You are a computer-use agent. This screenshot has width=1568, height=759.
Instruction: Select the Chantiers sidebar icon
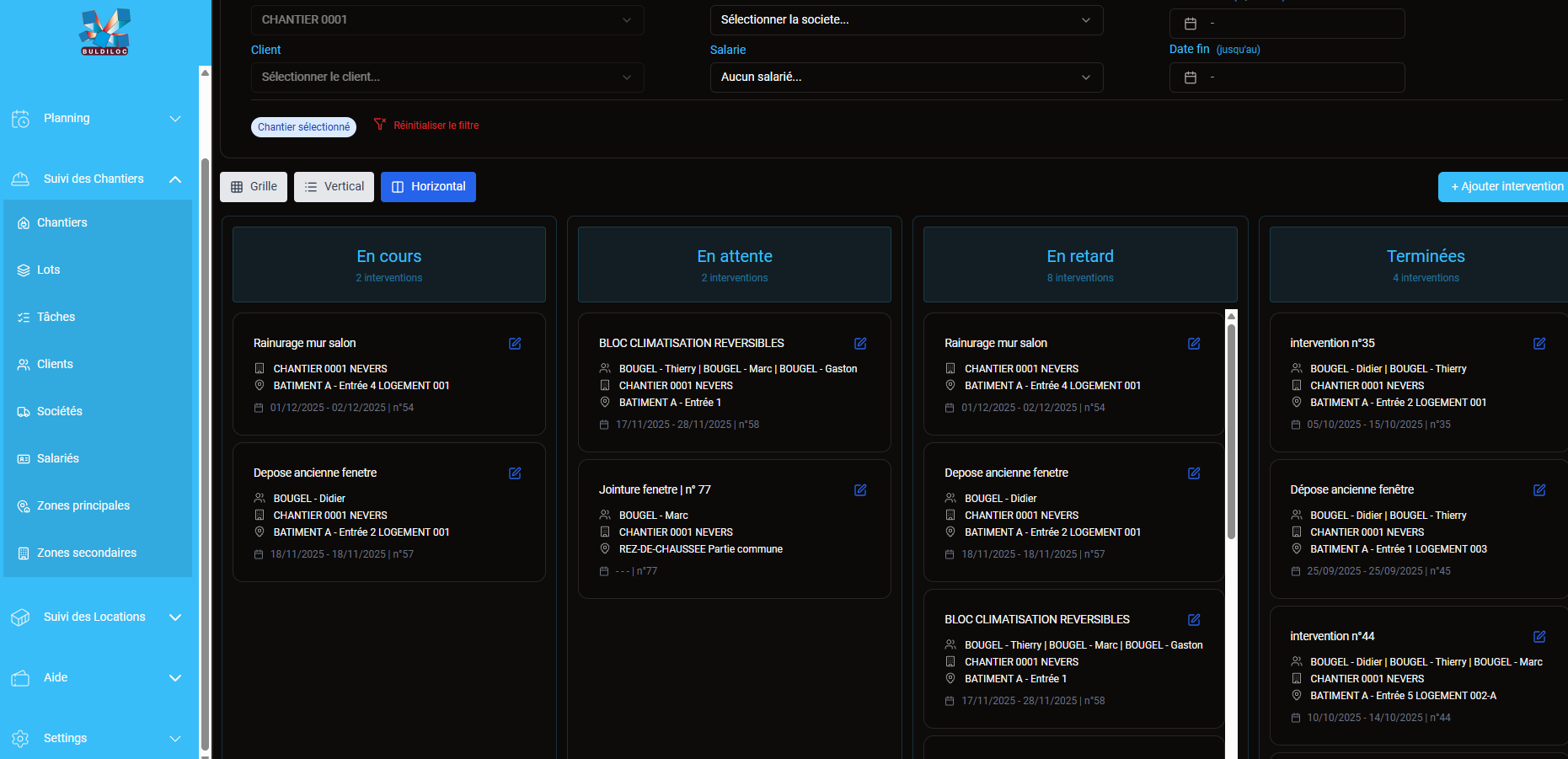coord(23,222)
